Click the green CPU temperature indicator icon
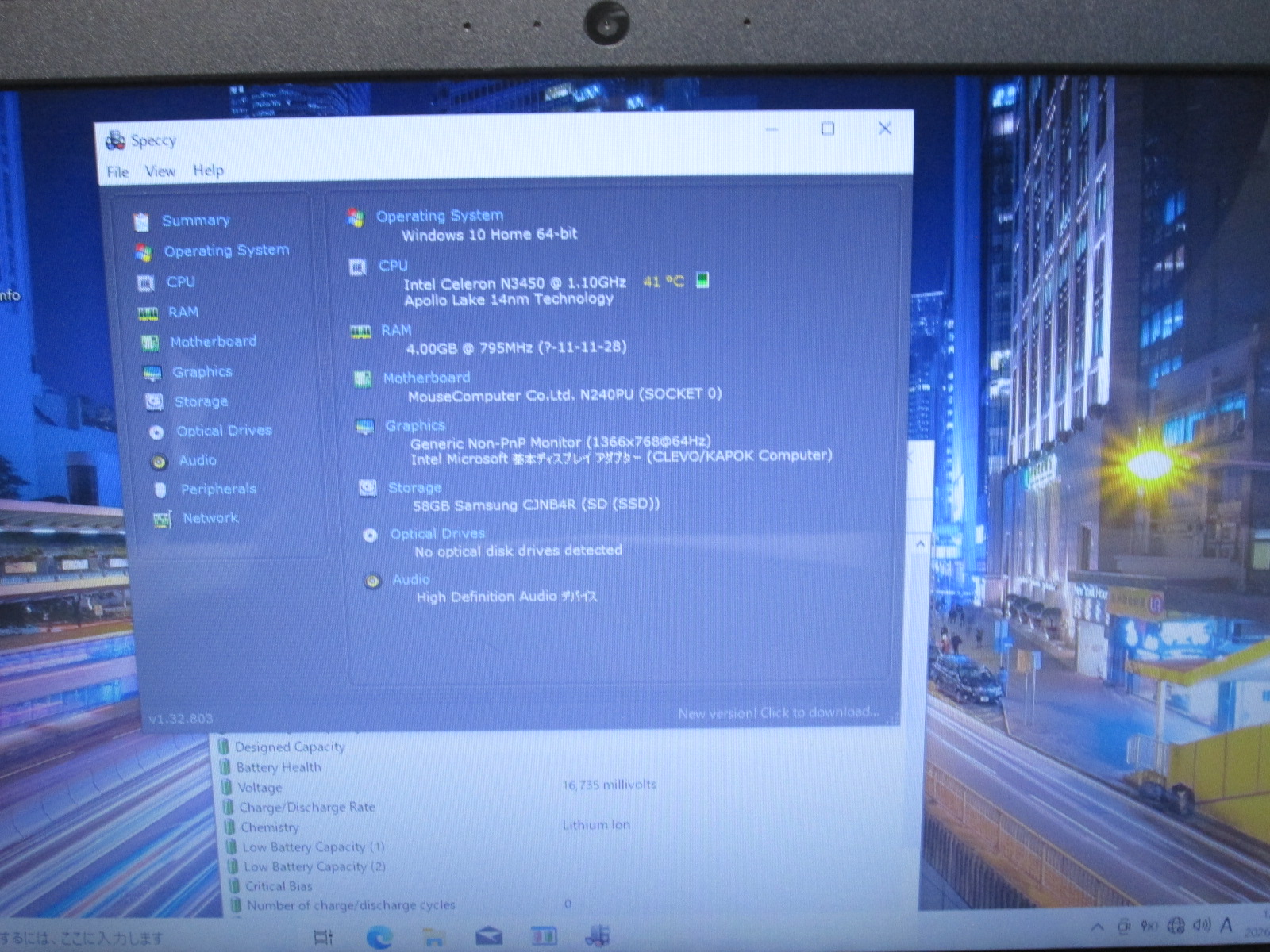Viewport: 1270px width, 952px height. 702,280
